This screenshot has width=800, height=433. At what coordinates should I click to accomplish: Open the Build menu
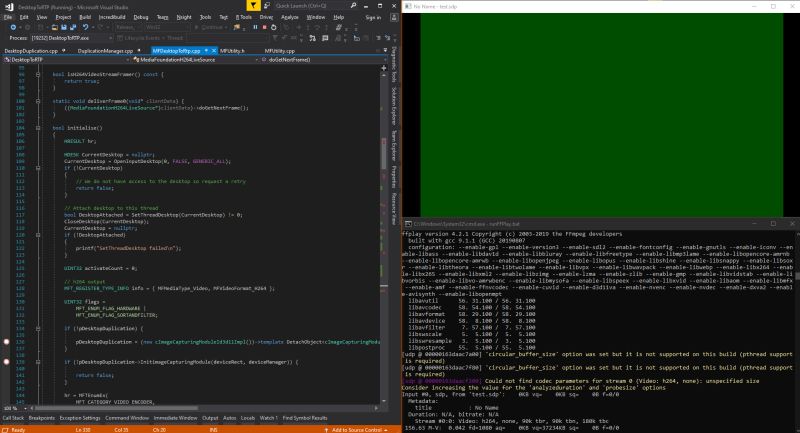[85, 17]
